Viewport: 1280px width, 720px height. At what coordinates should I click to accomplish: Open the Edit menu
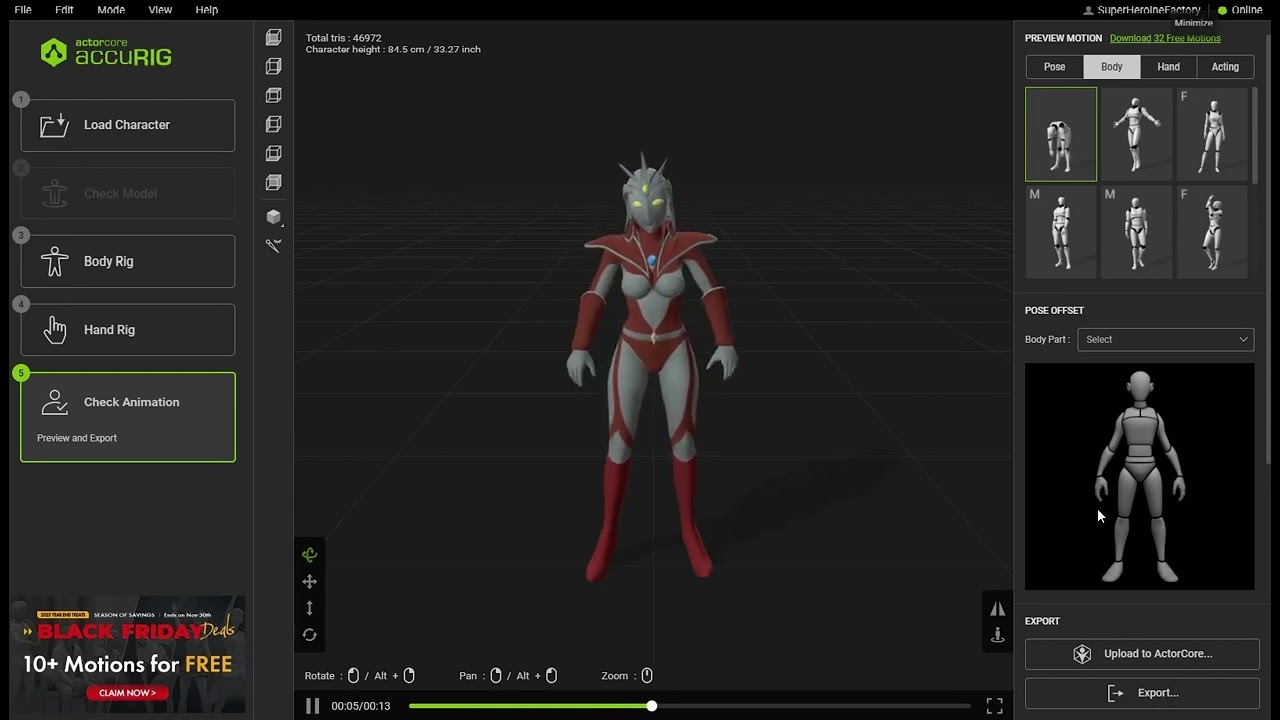64,10
